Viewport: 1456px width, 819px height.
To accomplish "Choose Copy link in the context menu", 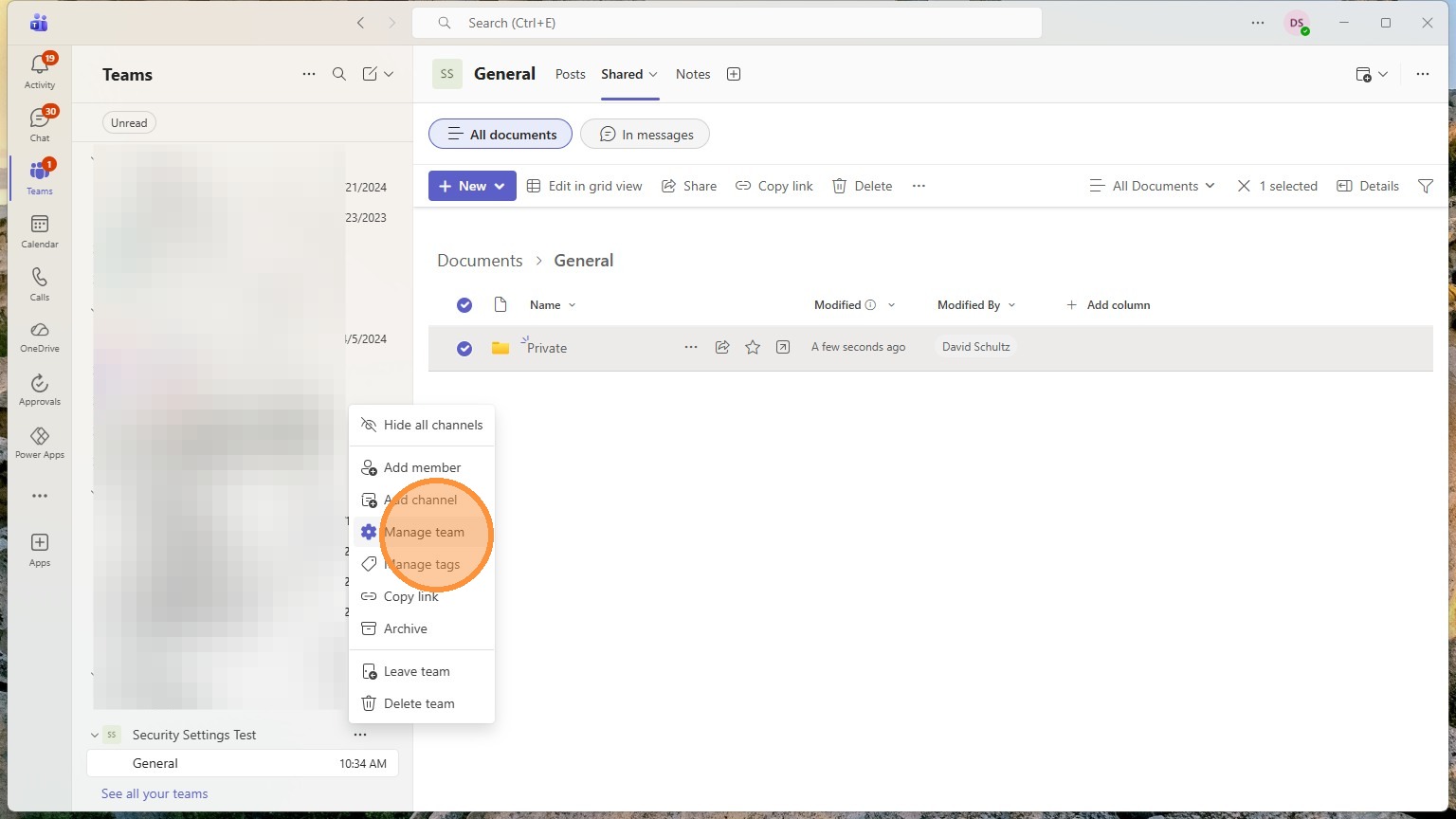I will (x=422, y=596).
